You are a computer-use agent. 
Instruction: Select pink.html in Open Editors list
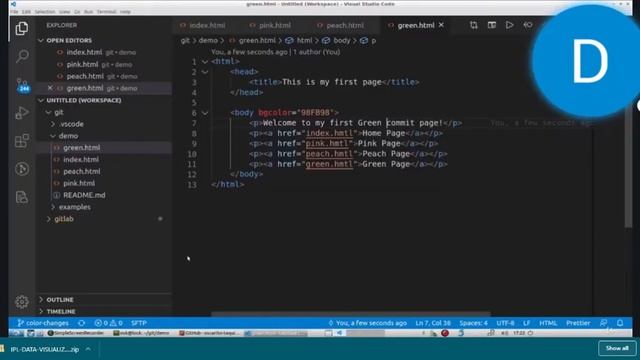(x=82, y=64)
